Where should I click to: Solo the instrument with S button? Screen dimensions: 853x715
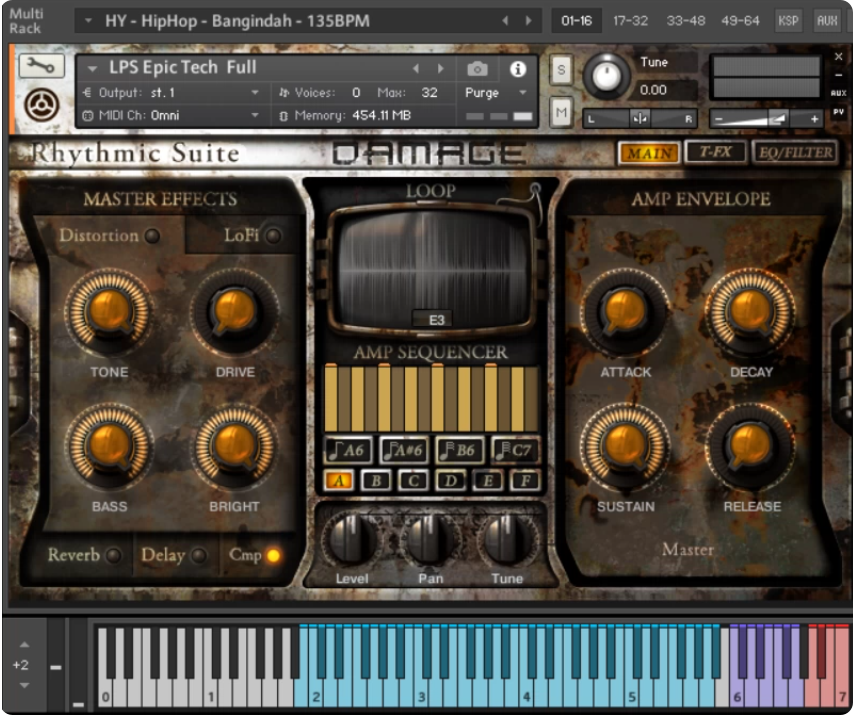pos(561,70)
